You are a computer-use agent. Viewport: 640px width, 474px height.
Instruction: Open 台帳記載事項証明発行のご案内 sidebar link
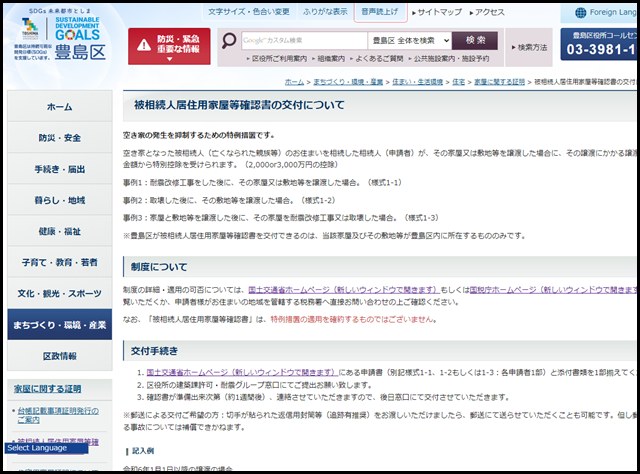click(x=58, y=415)
